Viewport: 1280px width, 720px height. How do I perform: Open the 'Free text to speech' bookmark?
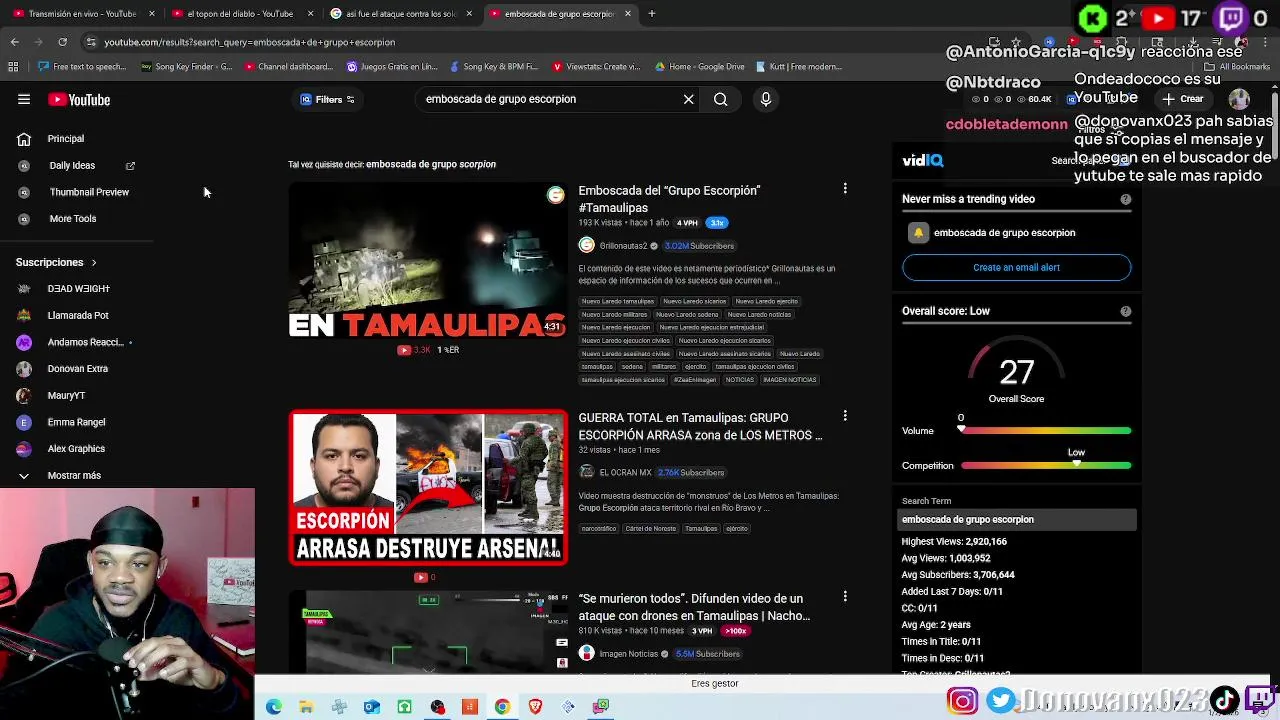click(x=81, y=67)
